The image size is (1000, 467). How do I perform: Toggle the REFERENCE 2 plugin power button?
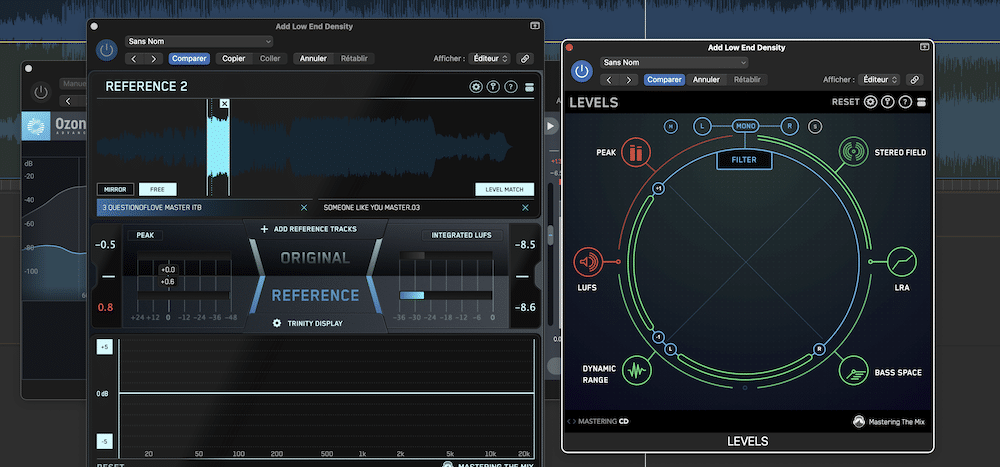tap(107, 50)
